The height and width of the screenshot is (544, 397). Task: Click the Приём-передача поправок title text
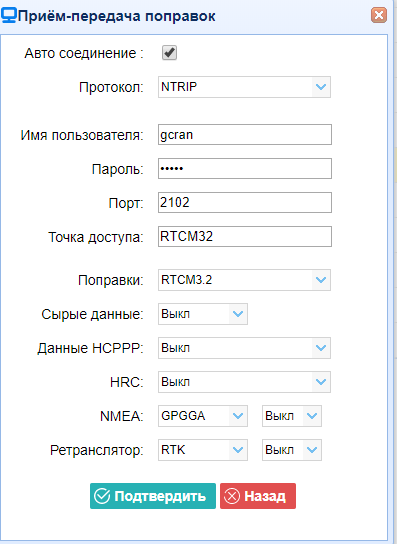pyautogui.click(x=116, y=16)
